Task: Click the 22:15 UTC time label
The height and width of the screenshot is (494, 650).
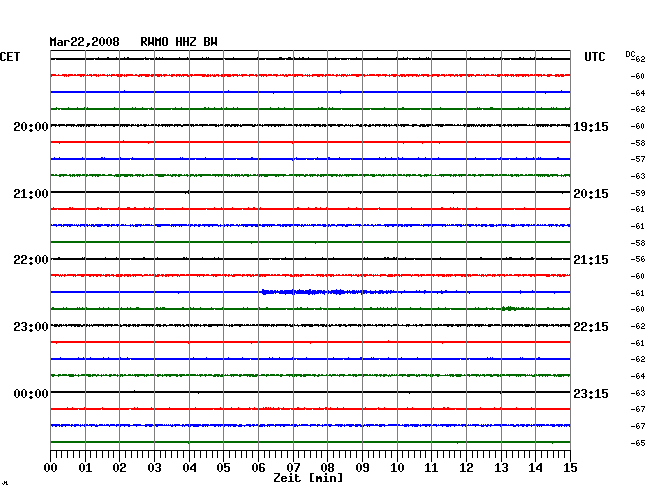Action: pyautogui.click(x=591, y=327)
